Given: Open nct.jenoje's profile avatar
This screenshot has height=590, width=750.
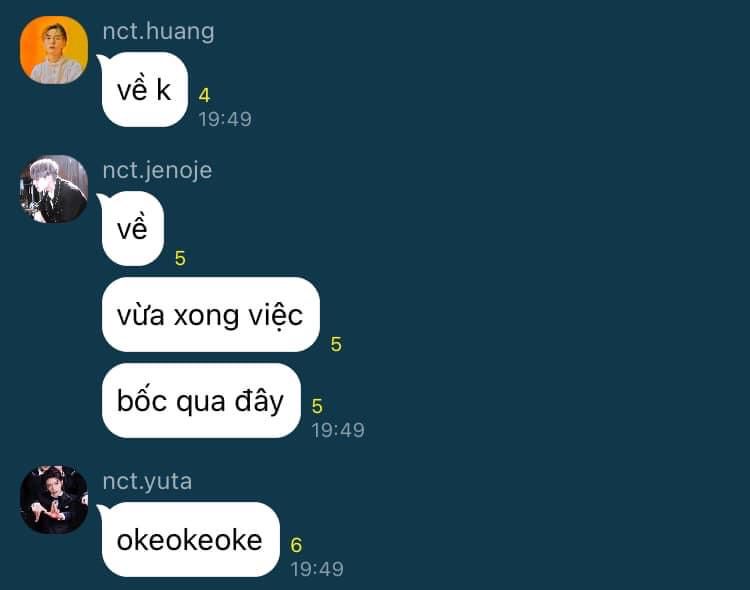Looking at the screenshot, I should pyautogui.click(x=54, y=189).
